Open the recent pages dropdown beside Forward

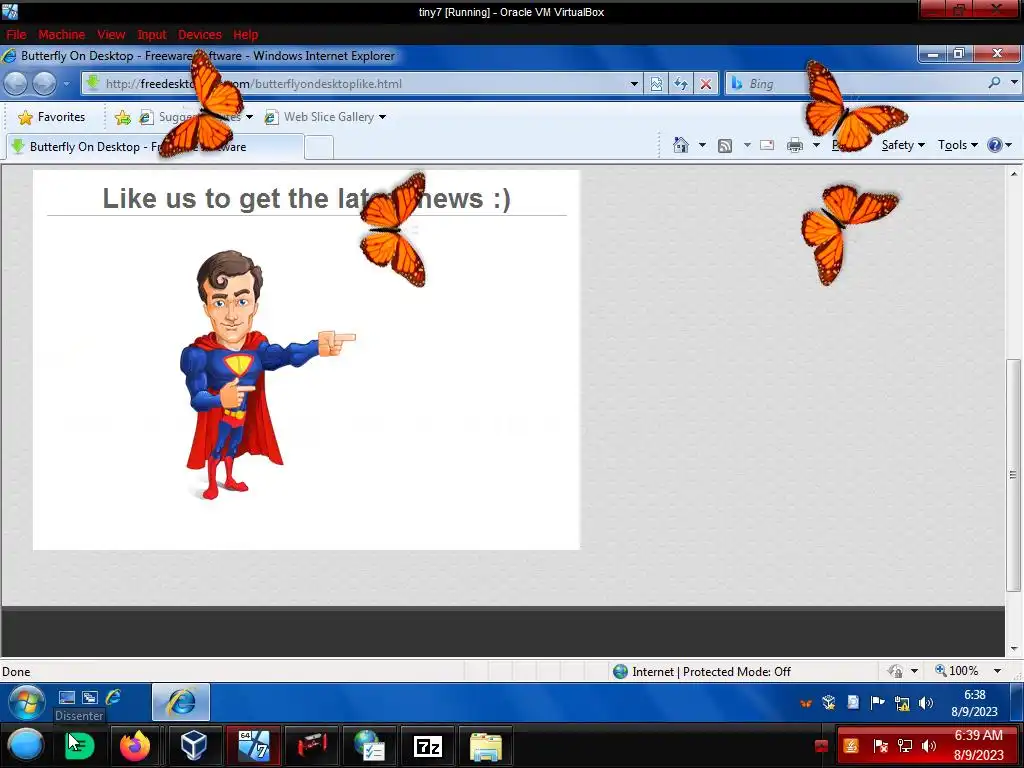(66, 84)
